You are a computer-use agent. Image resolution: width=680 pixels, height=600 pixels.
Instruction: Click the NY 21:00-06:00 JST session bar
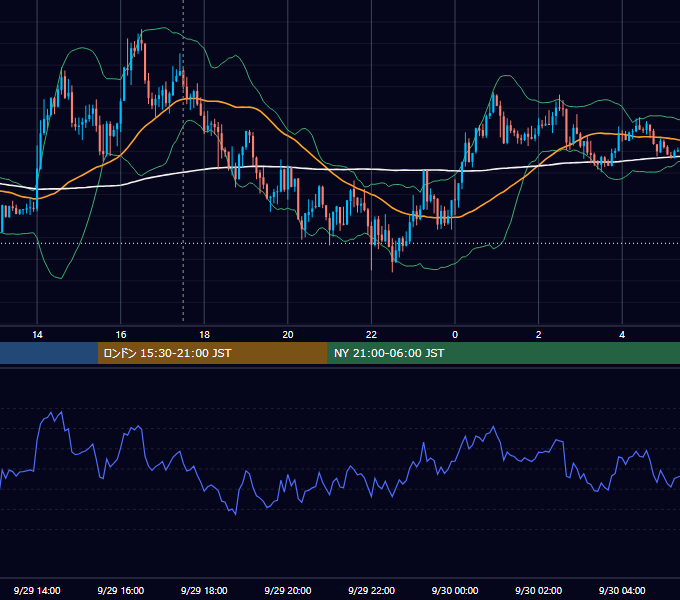(503, 353)
